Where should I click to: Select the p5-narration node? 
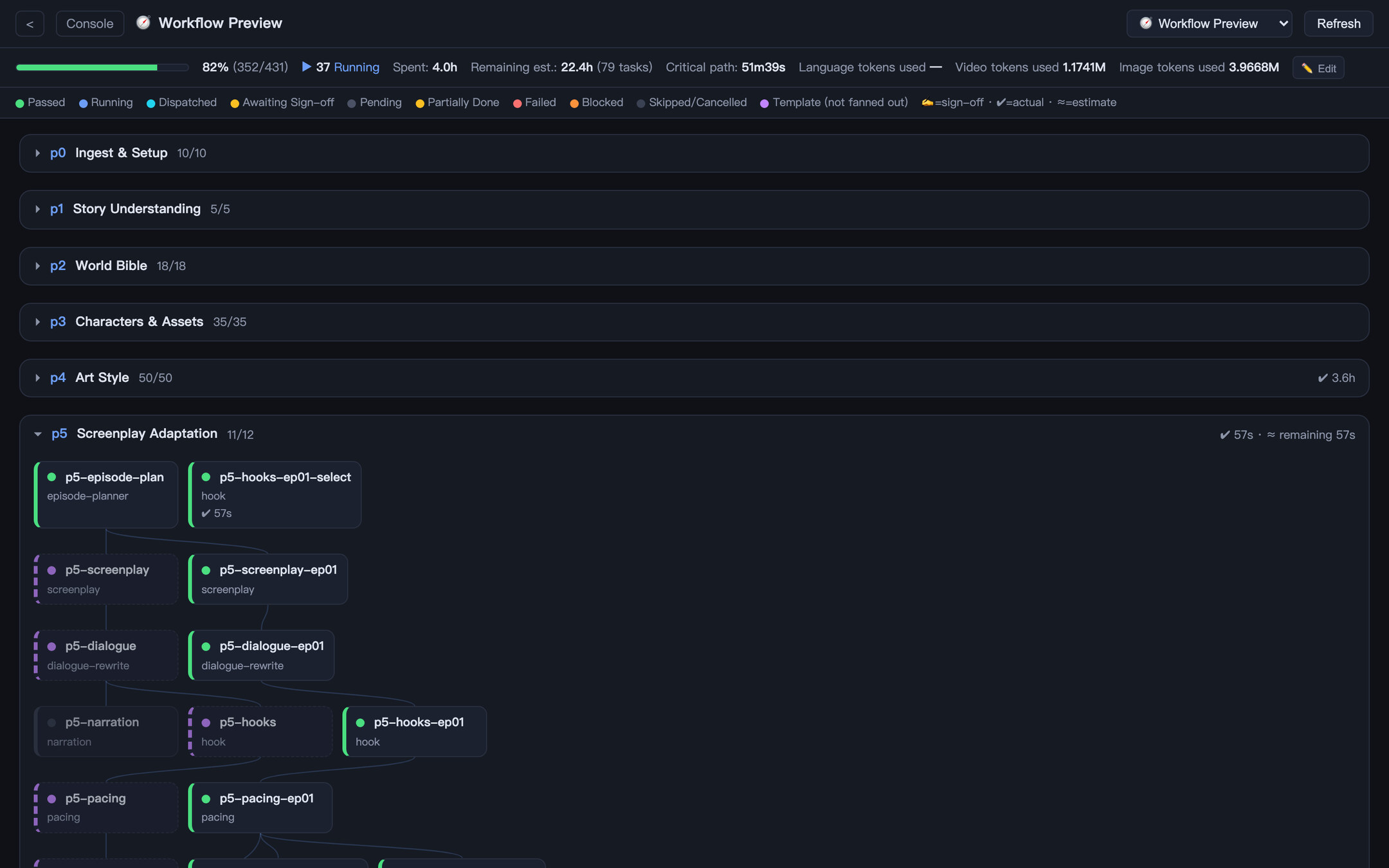coord(106,732)
